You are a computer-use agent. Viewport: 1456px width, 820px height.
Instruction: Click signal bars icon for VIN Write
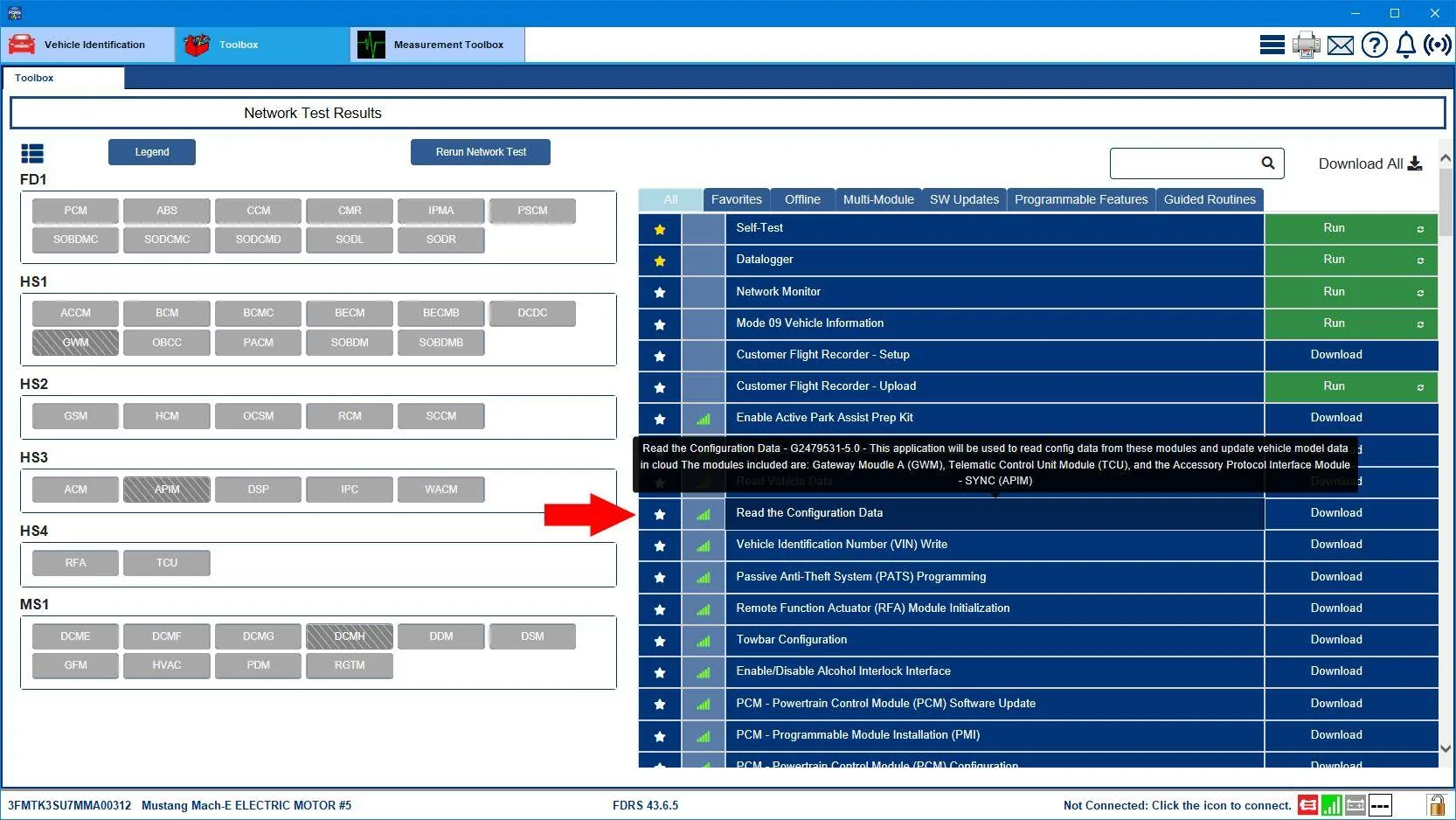coord(704,546)
